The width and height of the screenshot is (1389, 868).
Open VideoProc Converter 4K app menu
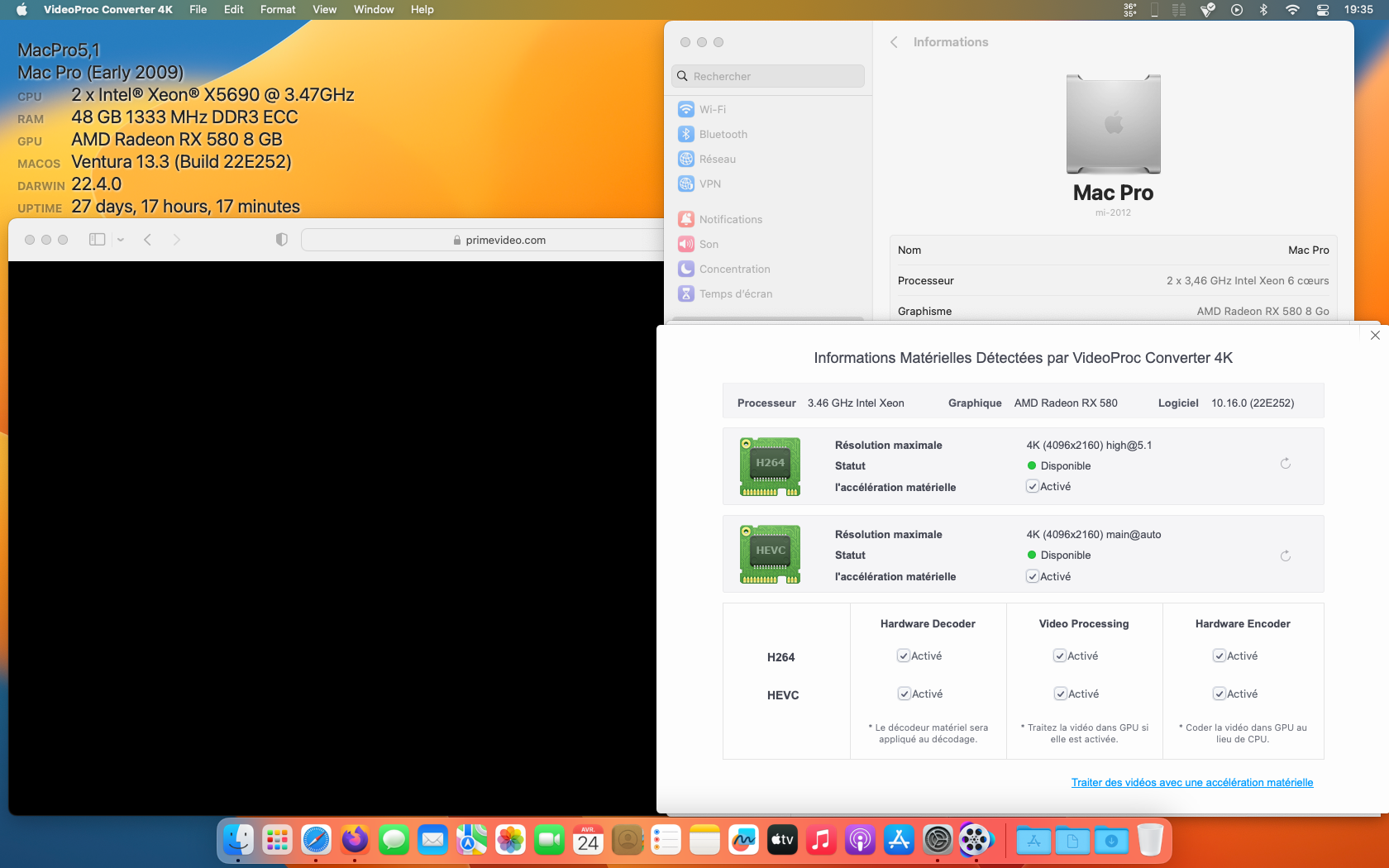point(108,10)
